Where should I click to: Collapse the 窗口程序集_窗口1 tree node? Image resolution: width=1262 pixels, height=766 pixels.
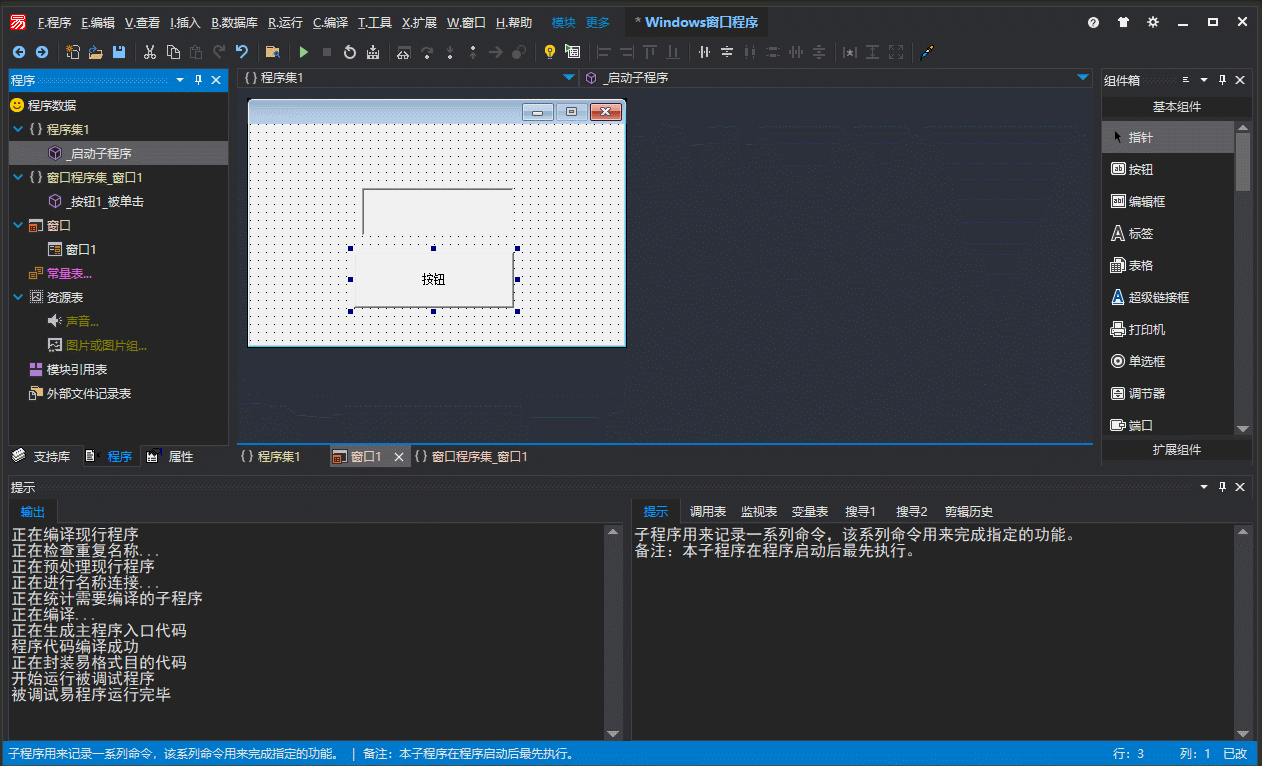tap(18, 177)
